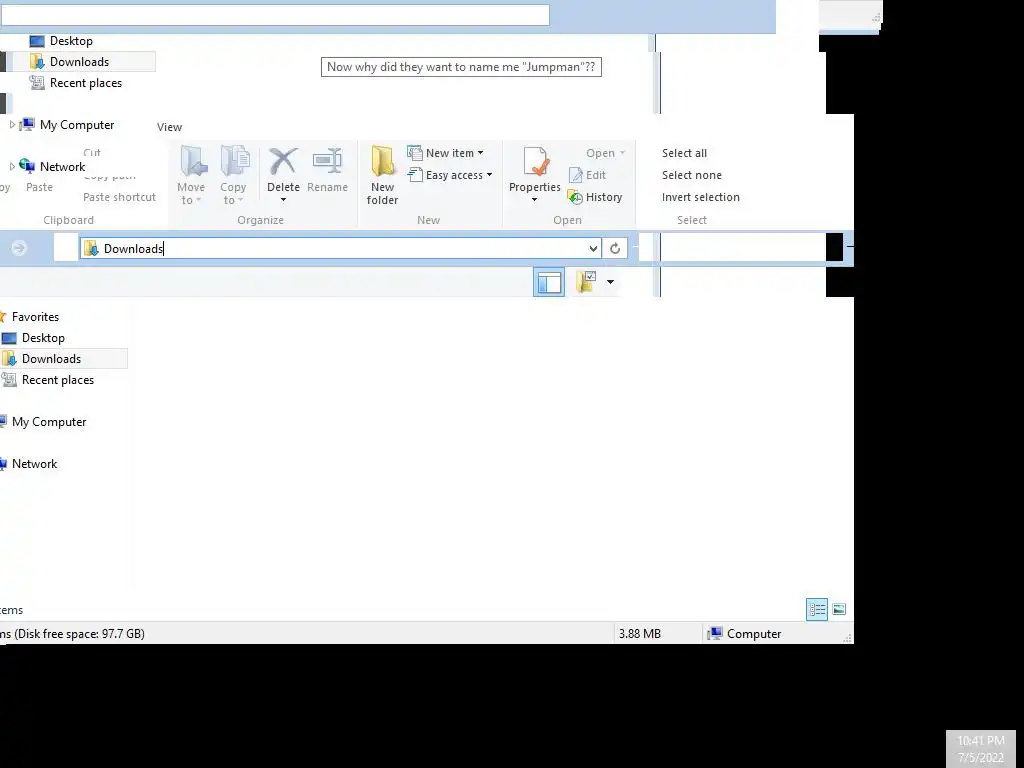
Task: Click Invert selection
Action: (x=701, y=197)
